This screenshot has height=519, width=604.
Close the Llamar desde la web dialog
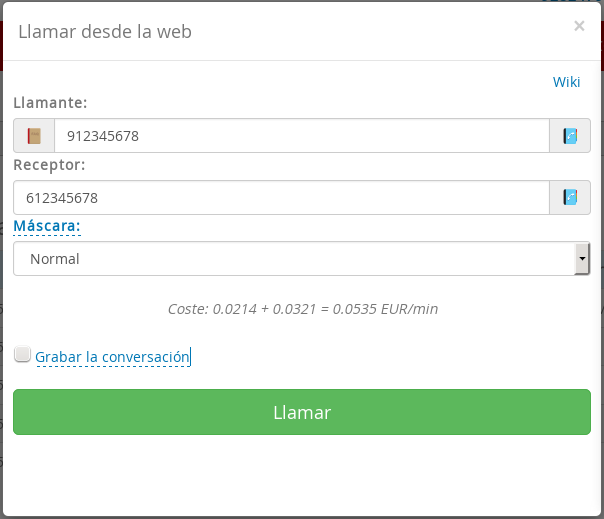coord(579,27)
